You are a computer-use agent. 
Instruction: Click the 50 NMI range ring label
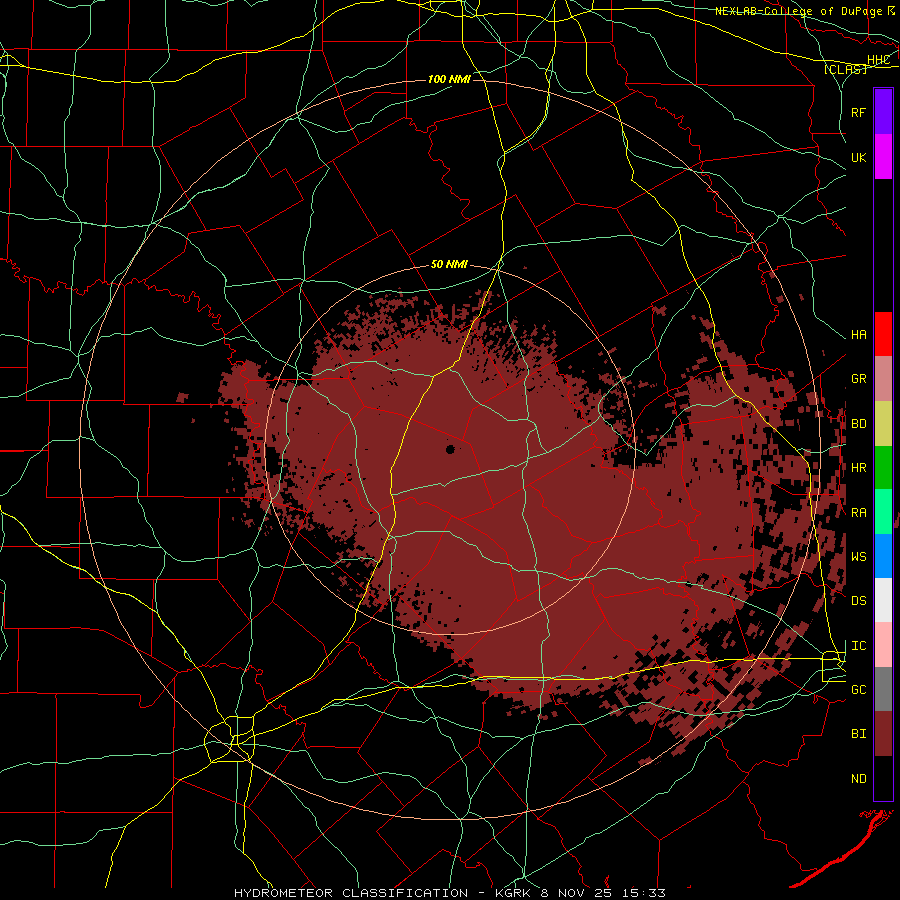coord(449,265)
